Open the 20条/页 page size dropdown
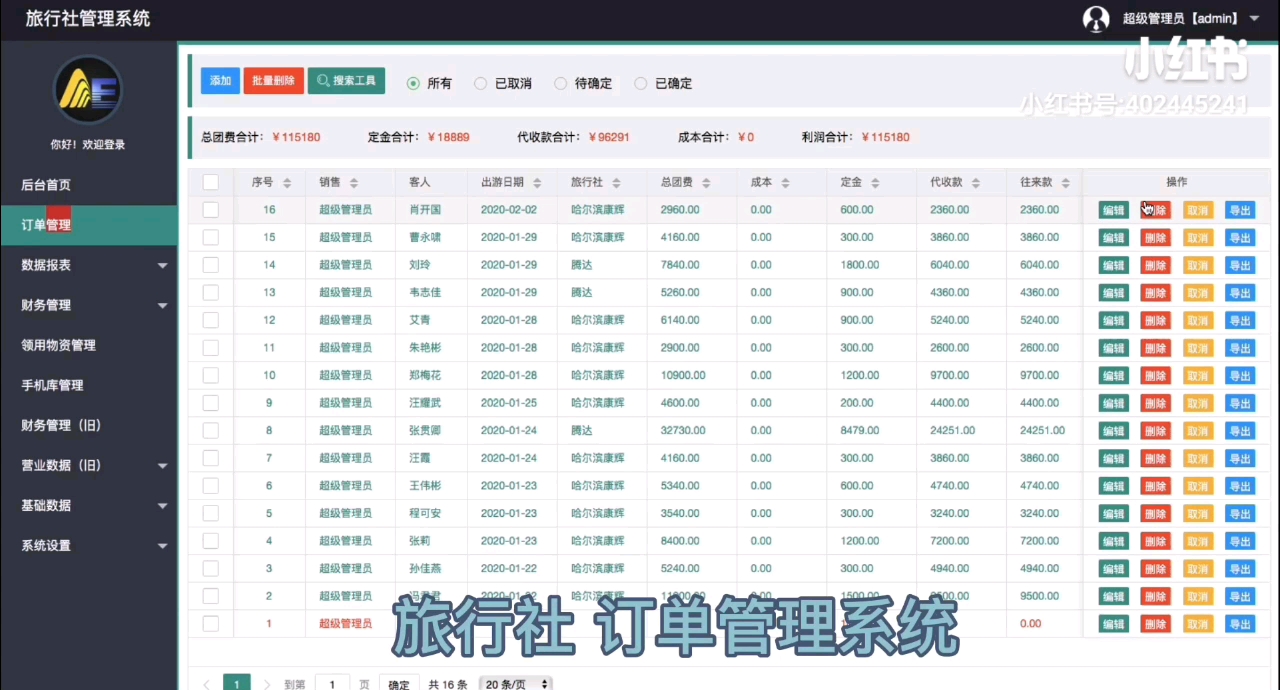This screenshot has height=690, width=1280. click(514, 684)
